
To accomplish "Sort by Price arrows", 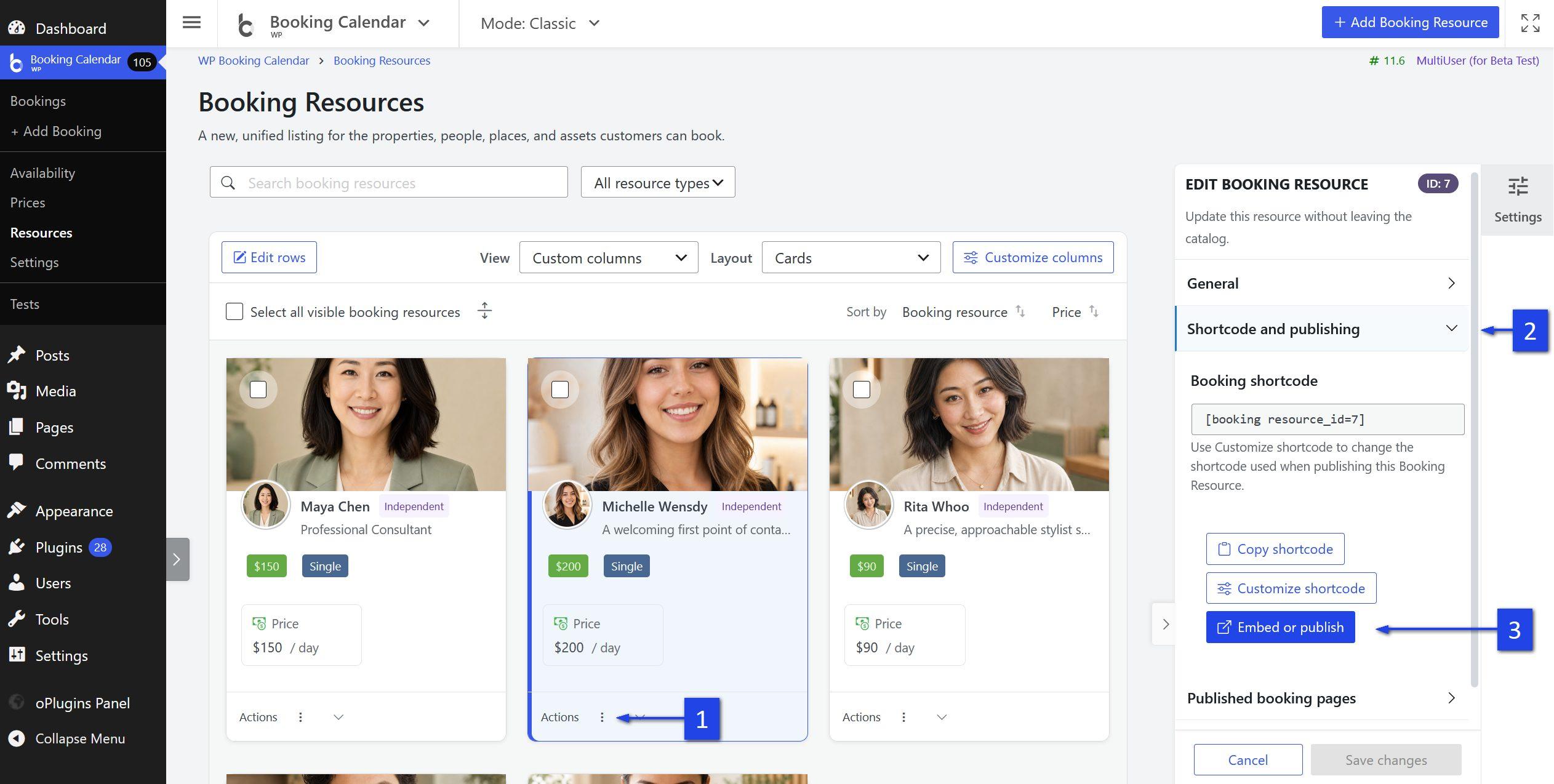I will tap(1094, 311).
